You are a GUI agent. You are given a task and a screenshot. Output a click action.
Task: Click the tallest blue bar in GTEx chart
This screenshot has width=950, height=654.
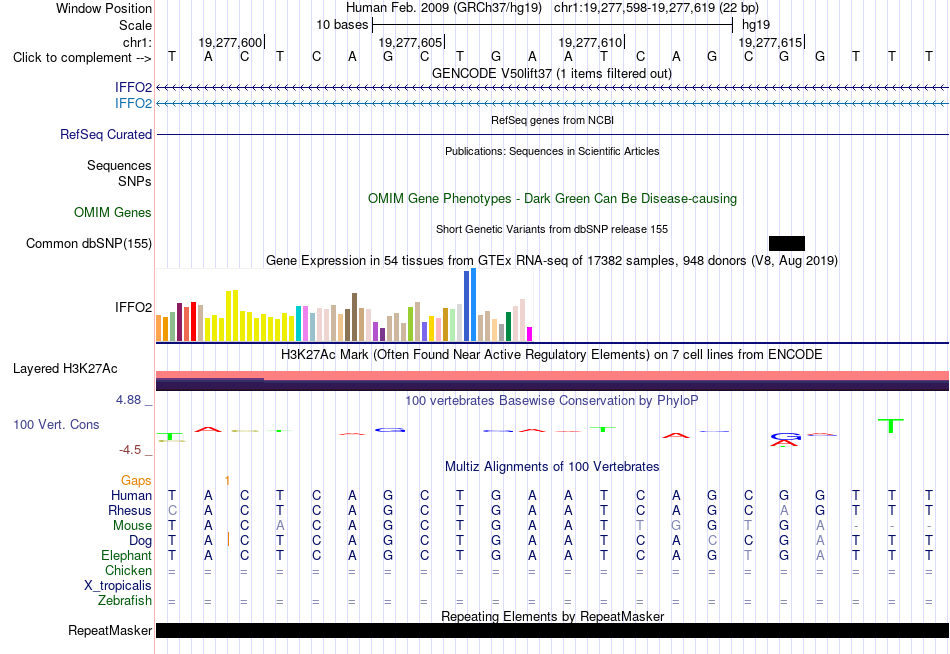tap(474, 305)
